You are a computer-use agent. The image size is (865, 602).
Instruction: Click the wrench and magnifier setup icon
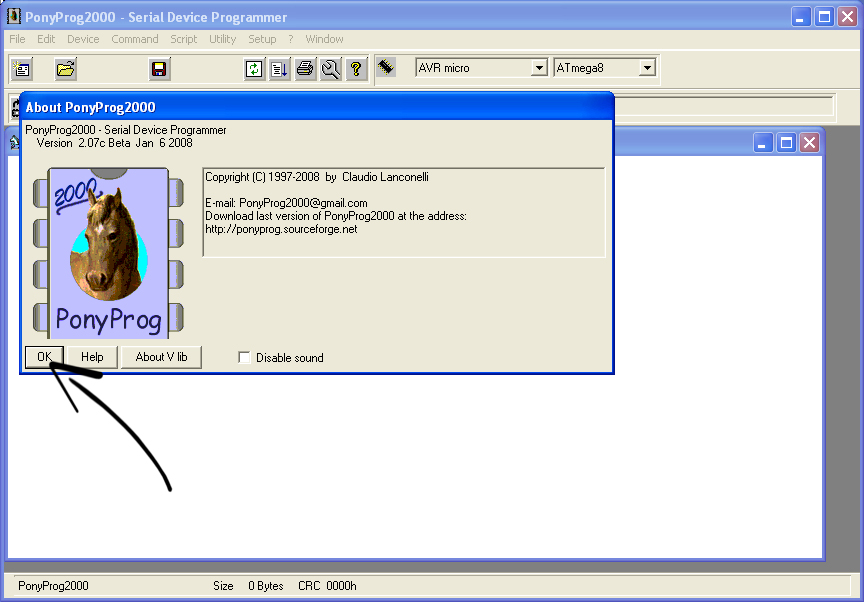point(330,69)
